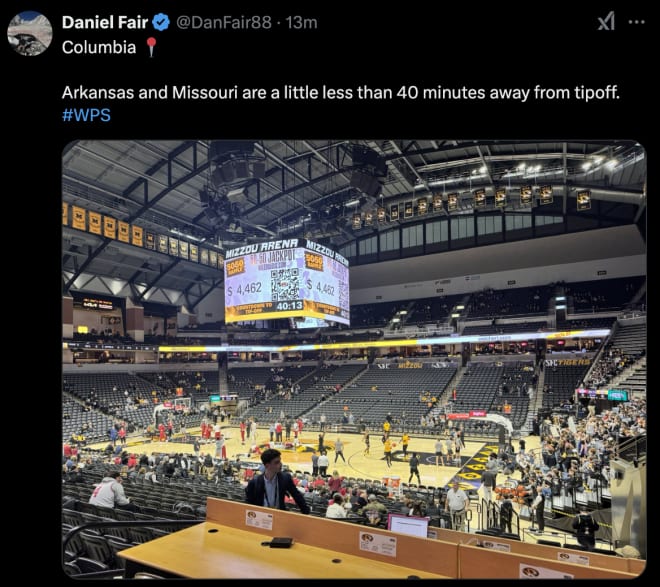This screenshot has width=660, height=587.
Task: Open Daniel Fair's profile avatar
Action: [30, 33]
